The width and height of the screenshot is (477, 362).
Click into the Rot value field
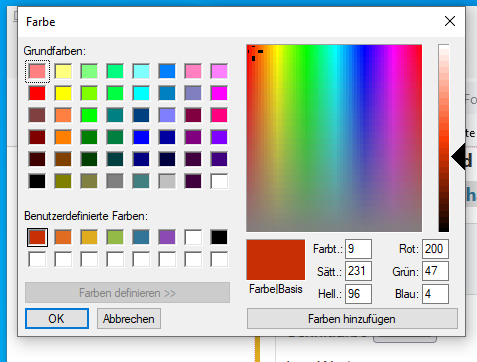(x=435, y=249)
